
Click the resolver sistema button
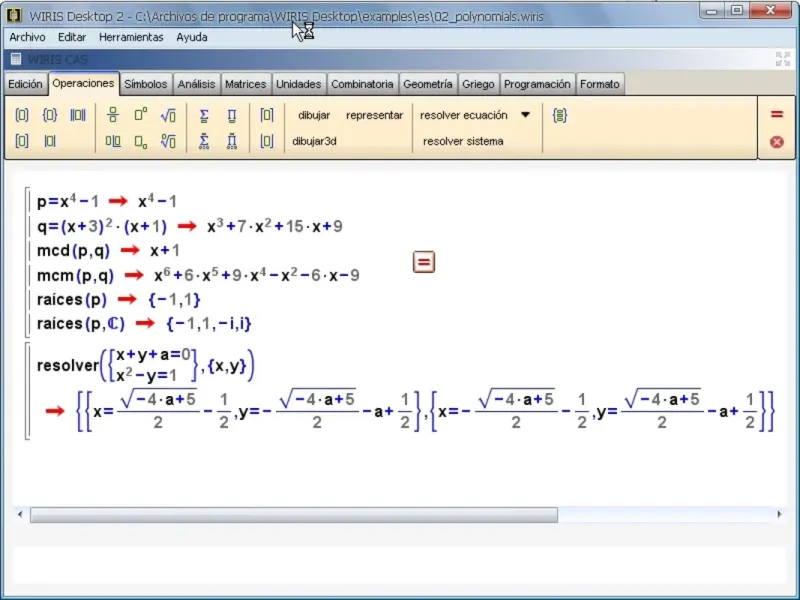[463, 141]
